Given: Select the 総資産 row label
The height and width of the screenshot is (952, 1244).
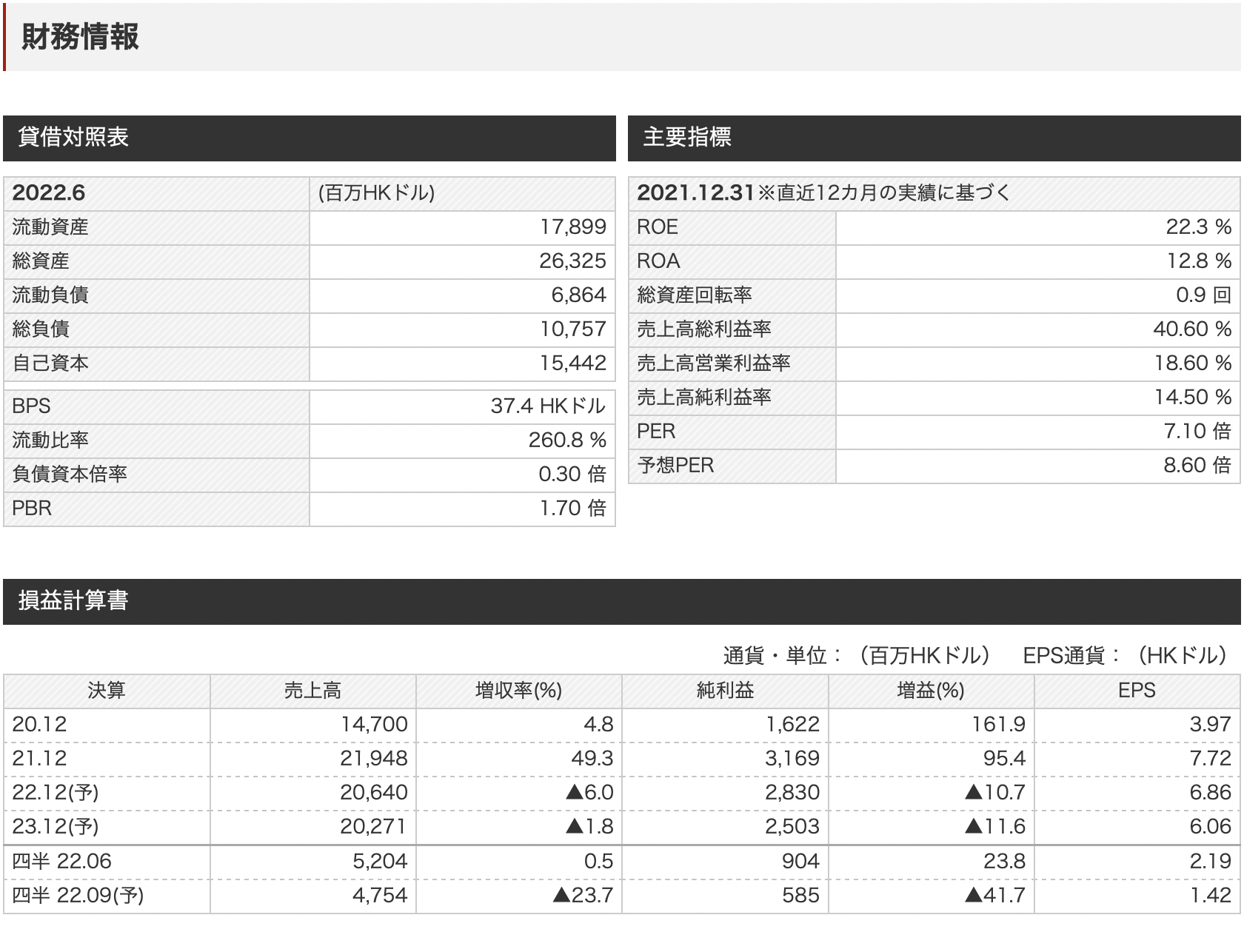Looking at the screenshot, I should click(x=41, y=261).
